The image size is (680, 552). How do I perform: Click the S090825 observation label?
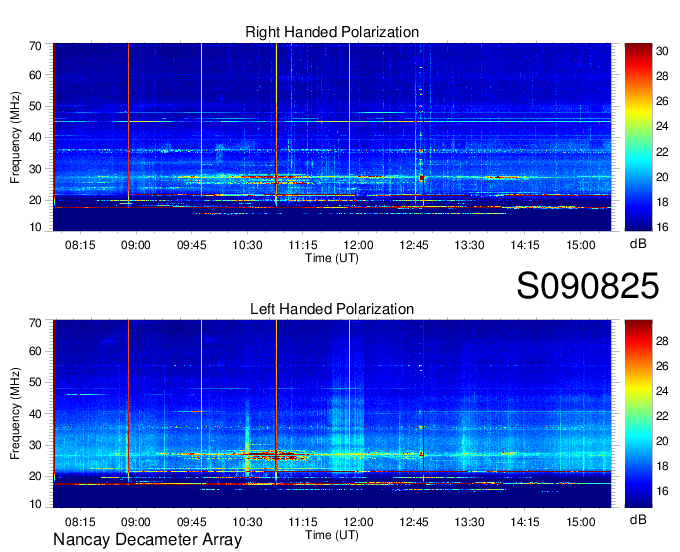[588, 286]
